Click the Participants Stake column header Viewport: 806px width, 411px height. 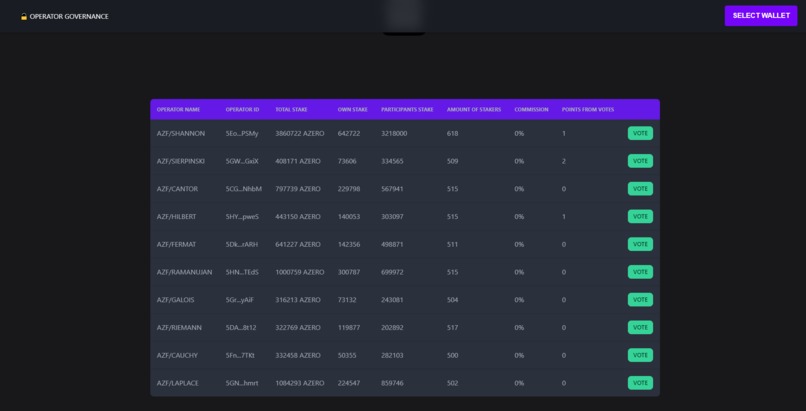coord(407,109)
